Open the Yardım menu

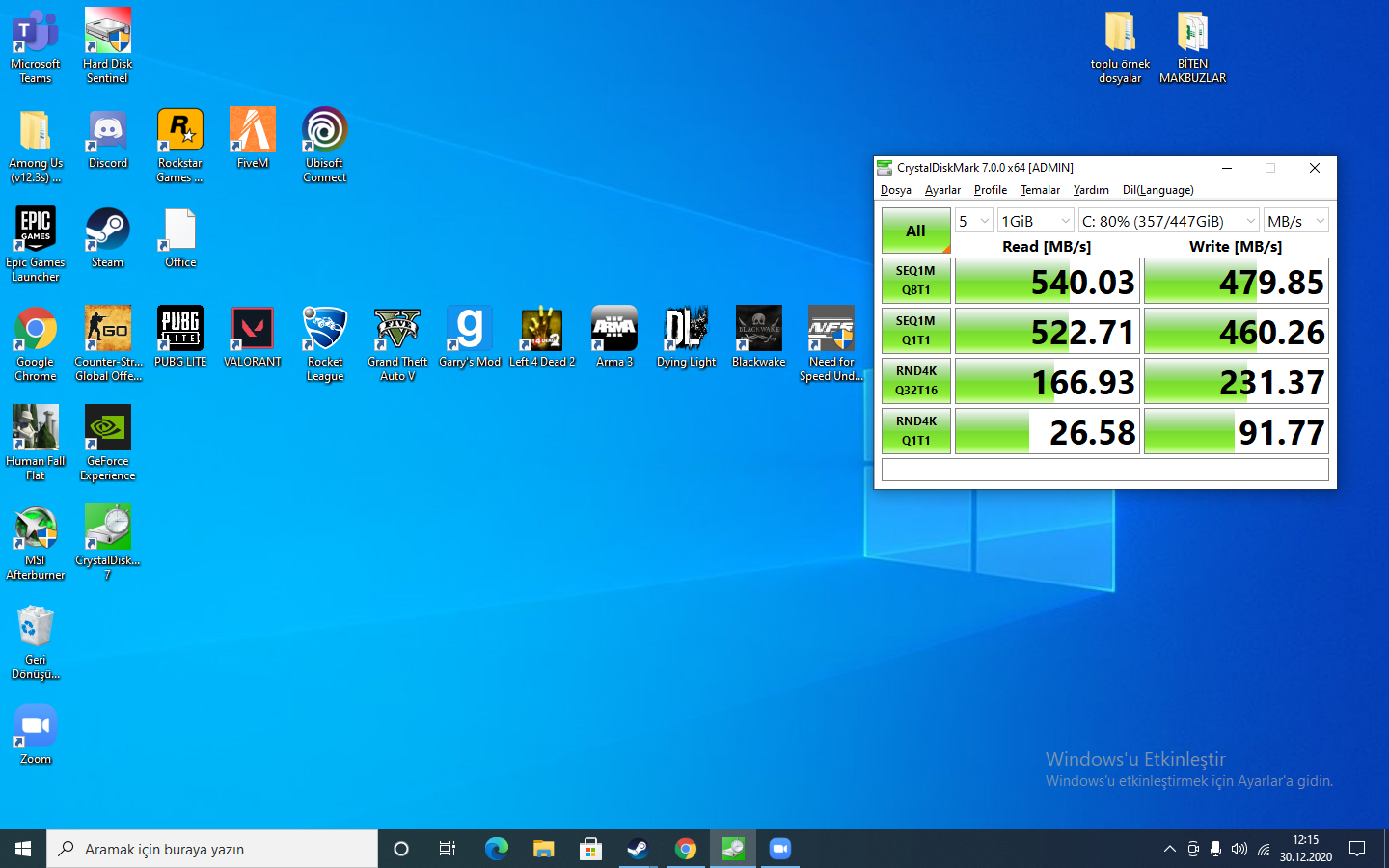click(x=1091, y=190)
